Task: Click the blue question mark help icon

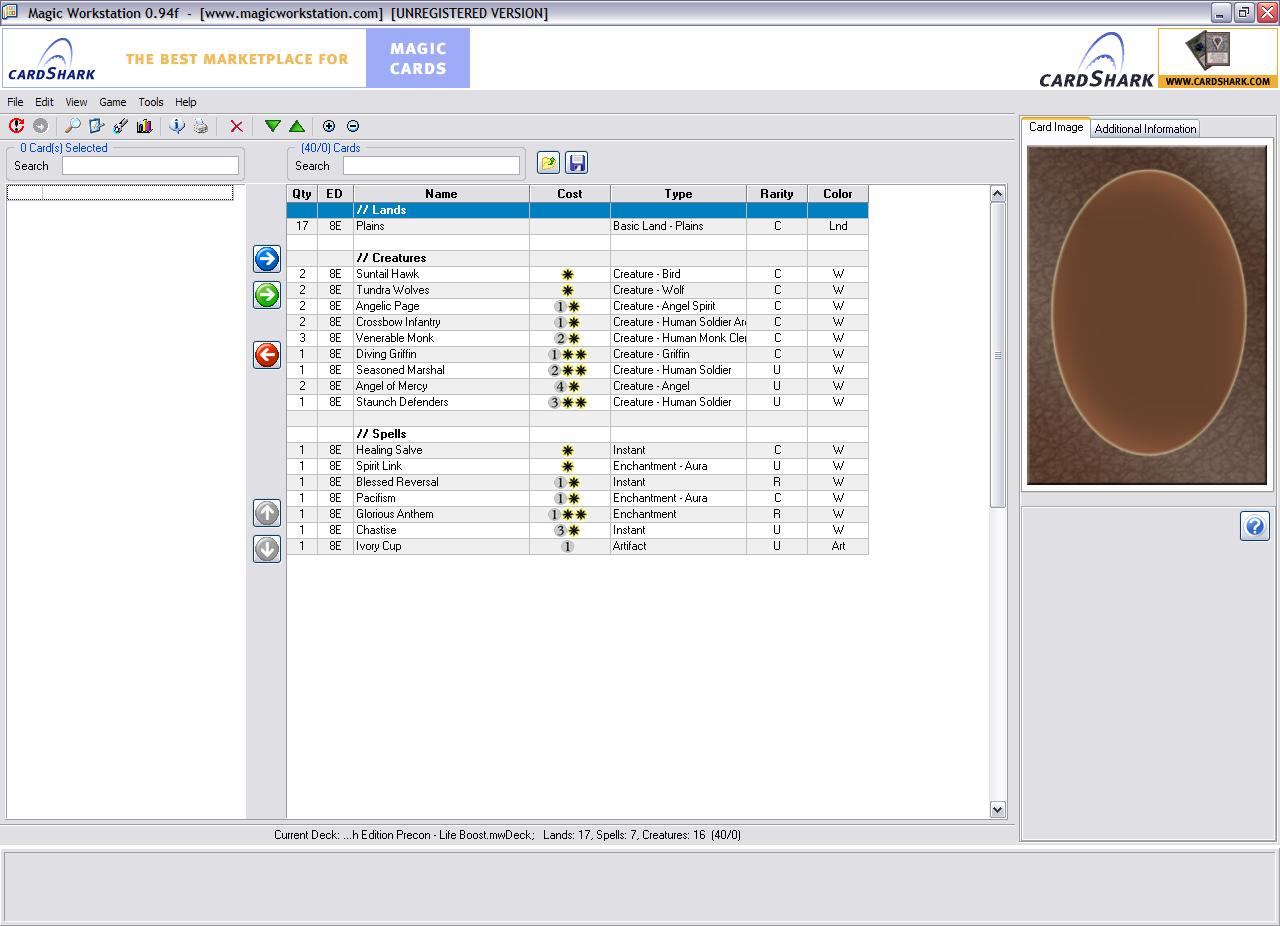Action: coord(1255,526)
